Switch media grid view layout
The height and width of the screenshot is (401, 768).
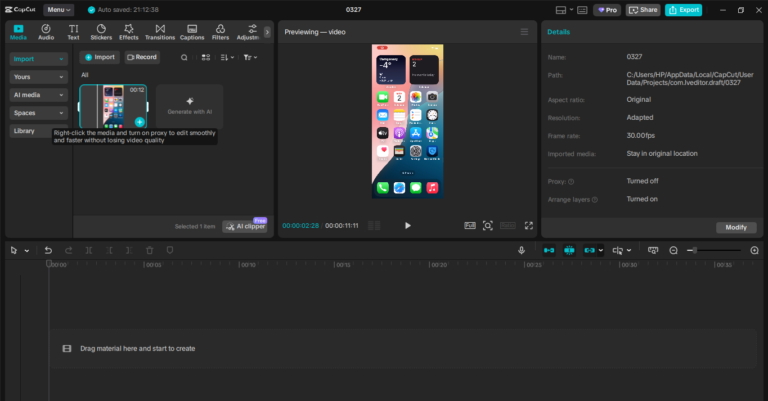click(x=206, y=57)
